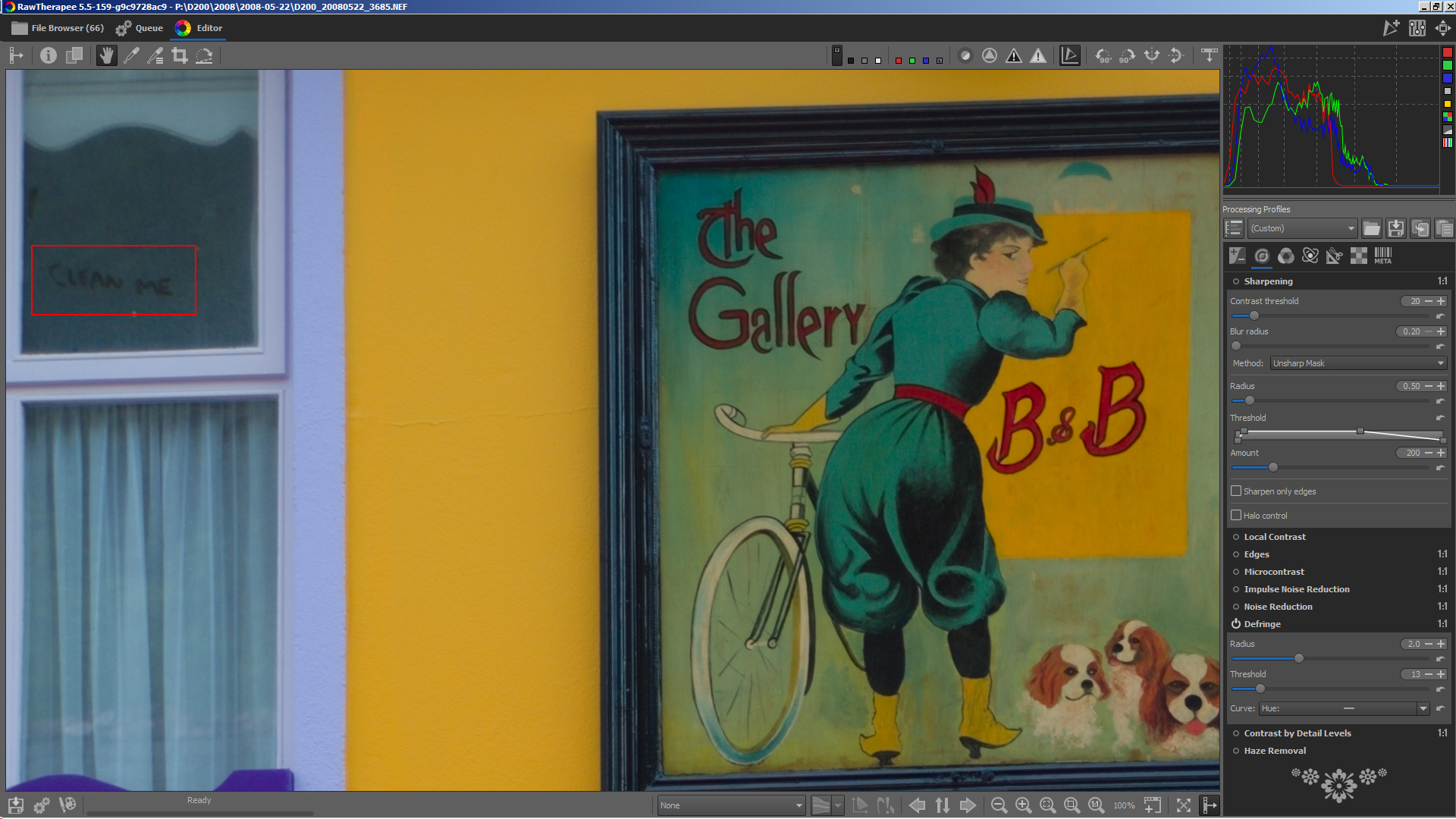
Task: Open the Metadata tool tab
Action: pos(1382,256)
